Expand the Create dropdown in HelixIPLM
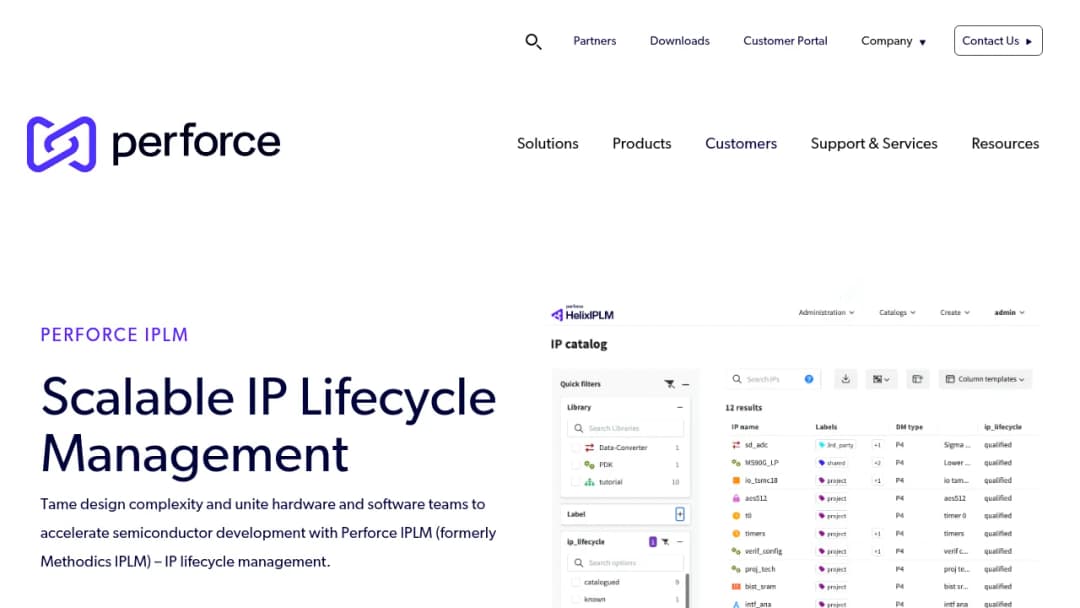 (x=955, y=313)
